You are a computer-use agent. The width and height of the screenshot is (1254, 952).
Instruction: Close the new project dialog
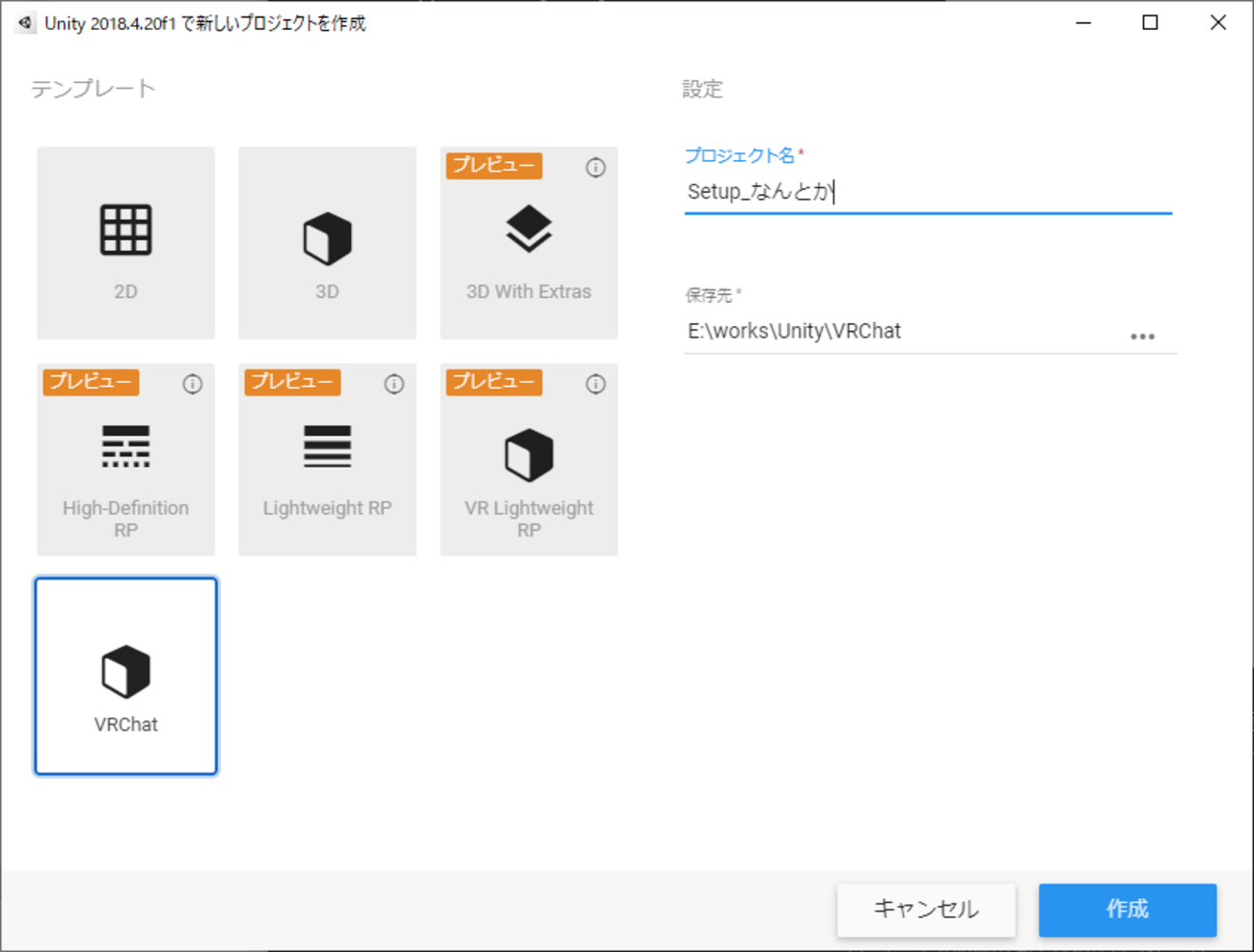pos(1218,22)
